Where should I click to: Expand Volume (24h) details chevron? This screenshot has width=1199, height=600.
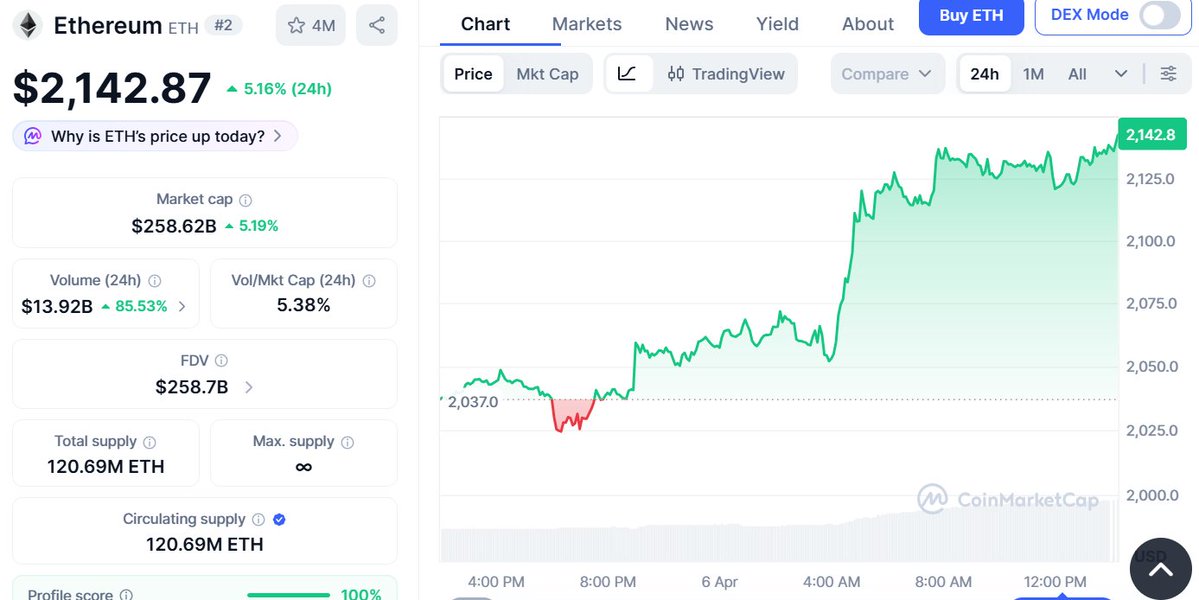(182, 306)
